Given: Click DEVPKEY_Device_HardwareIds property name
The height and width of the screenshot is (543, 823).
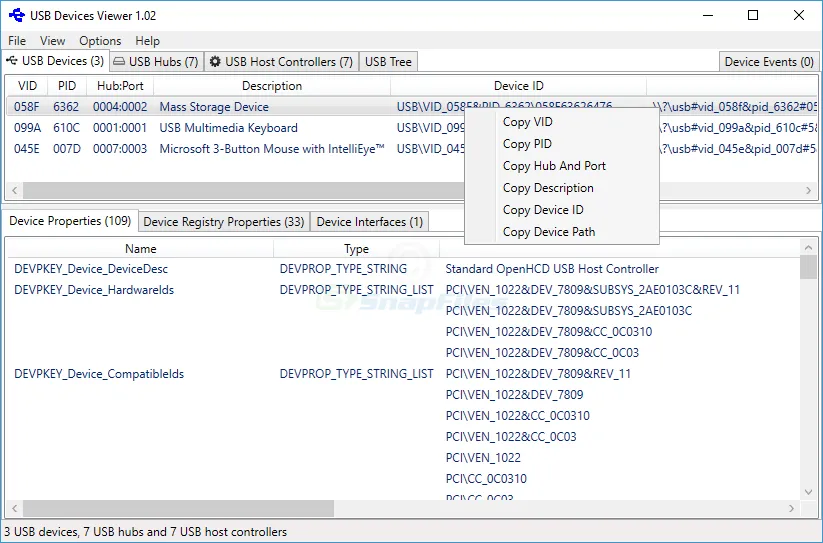Looking at the screenshot, I should click(94, 290).
